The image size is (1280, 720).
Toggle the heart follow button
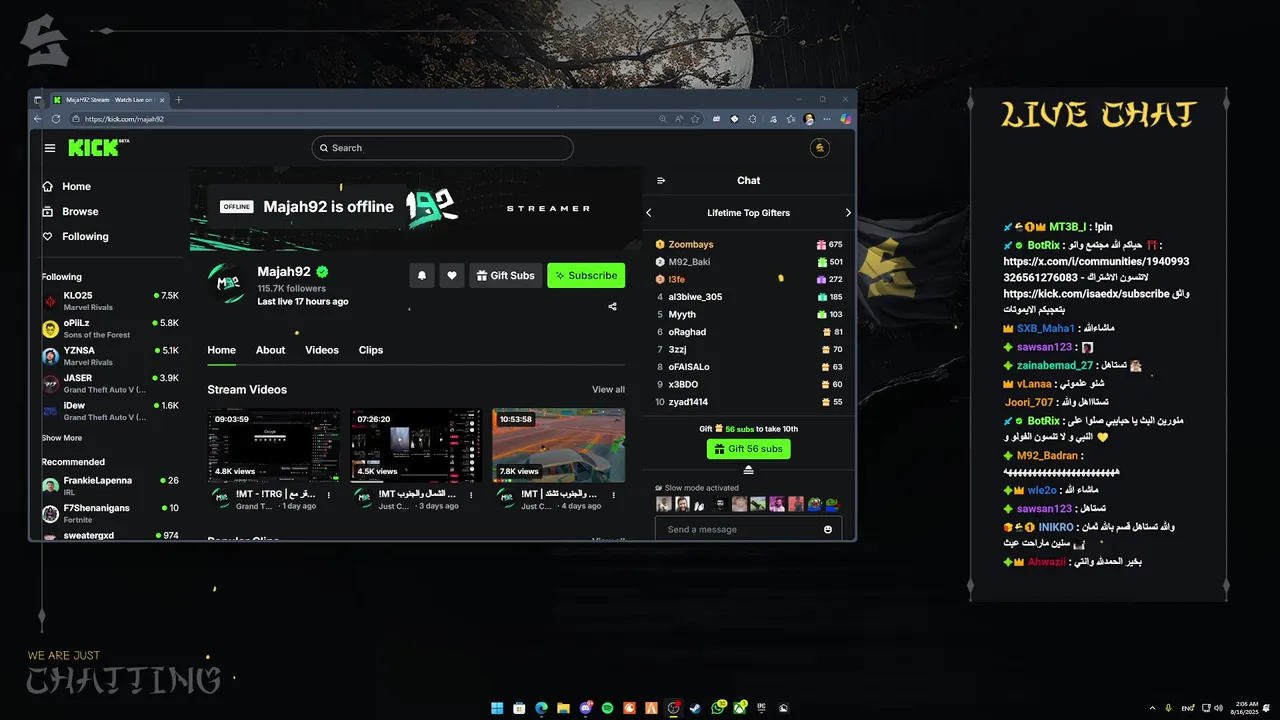pyautogui.click(x=452, y=275)
